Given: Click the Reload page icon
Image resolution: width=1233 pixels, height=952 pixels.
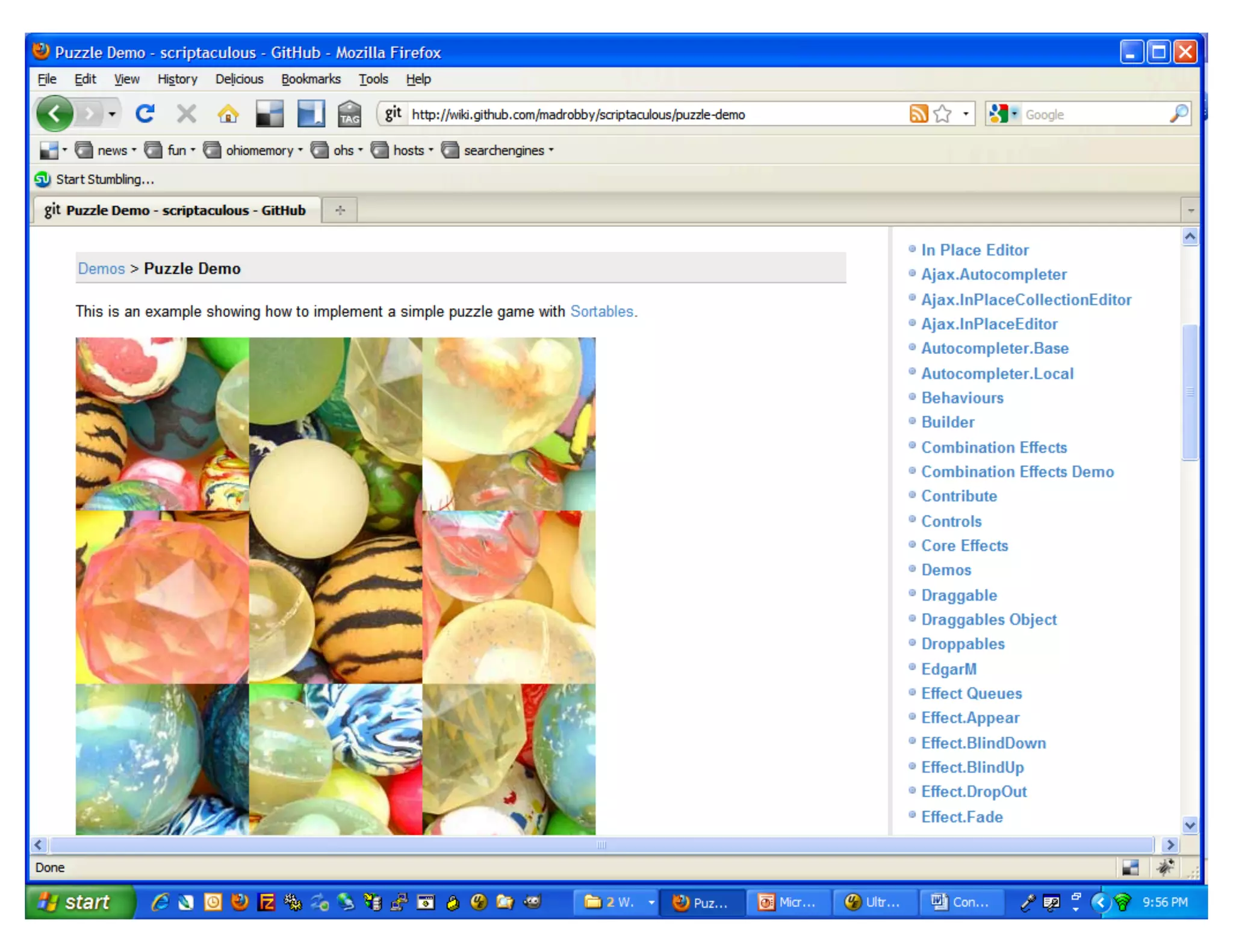Looking at the screenshot, I should pos(145,114).
